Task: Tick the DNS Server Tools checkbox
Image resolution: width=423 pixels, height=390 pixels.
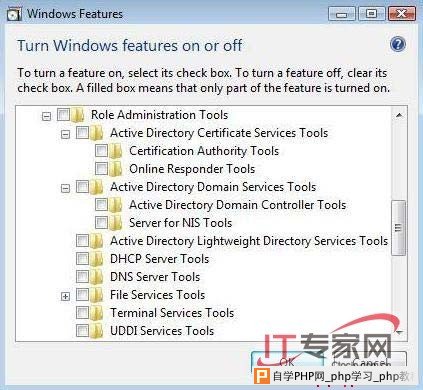Action: (82, 277)
